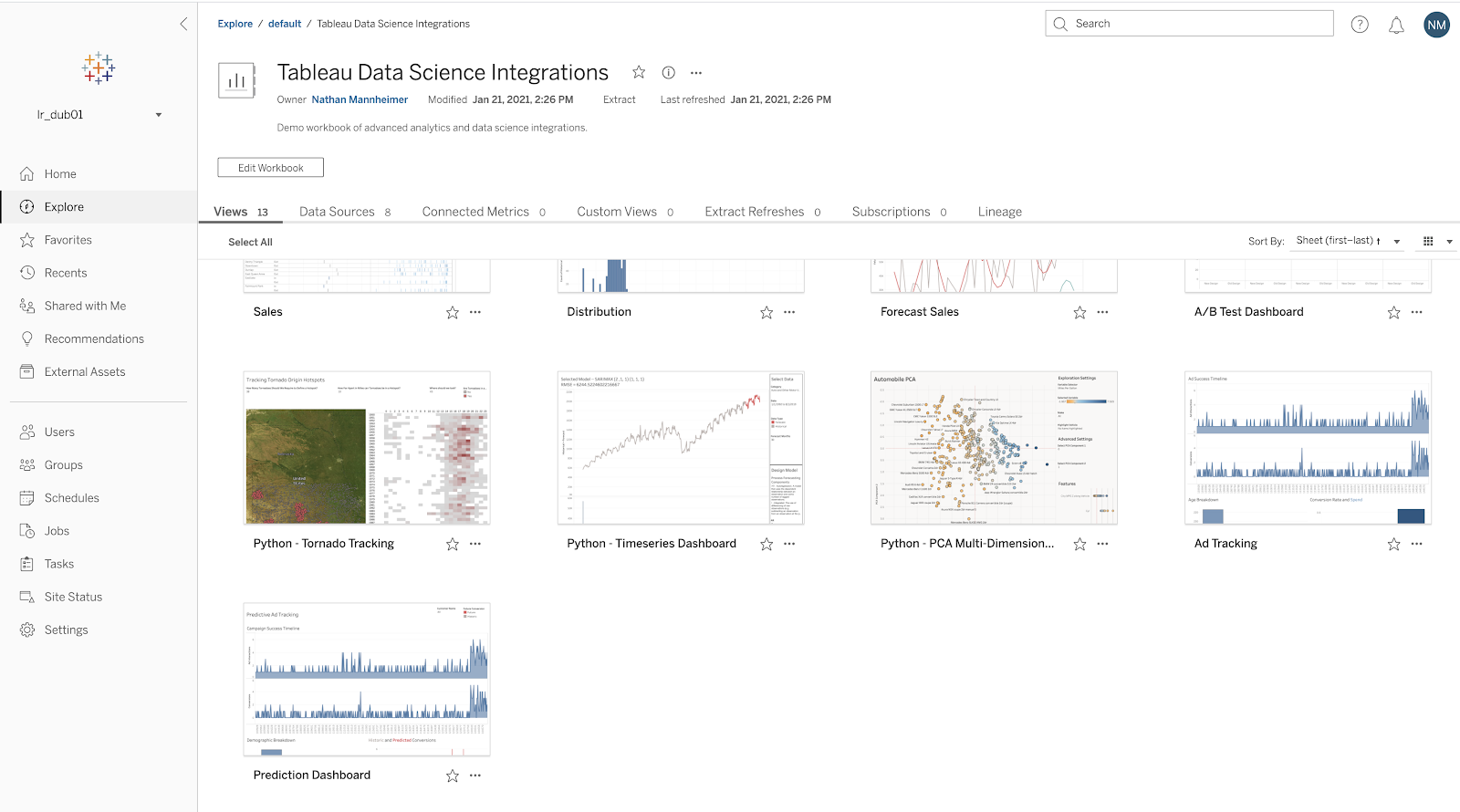Open the Lineage tab
The height and width of the screenshot is (812, 1460).
[x=999, y=212]
